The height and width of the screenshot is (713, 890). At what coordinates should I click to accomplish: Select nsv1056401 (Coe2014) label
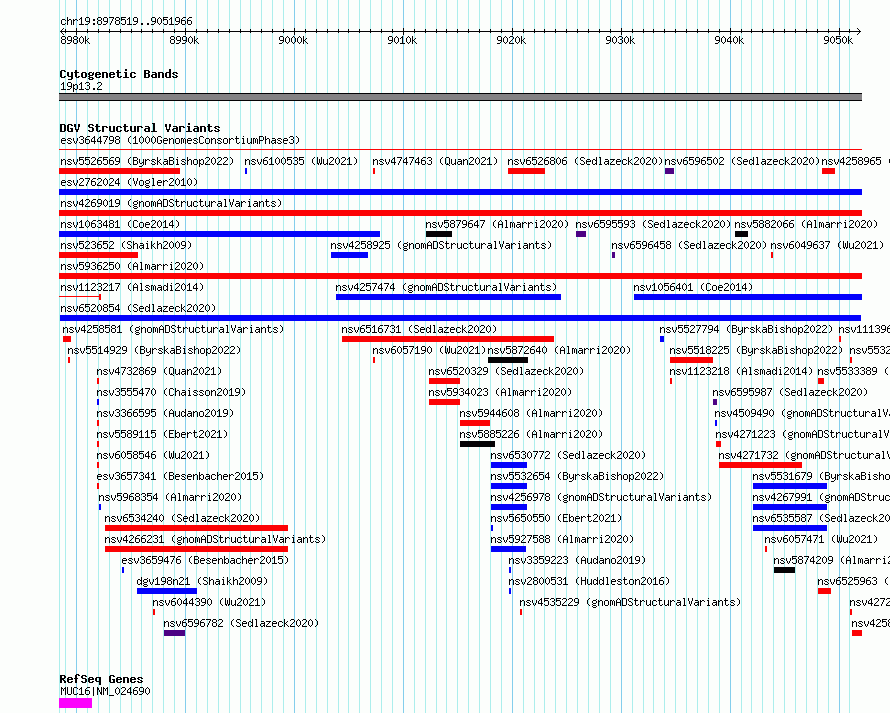pyautogui.click(x=693, y=287)
